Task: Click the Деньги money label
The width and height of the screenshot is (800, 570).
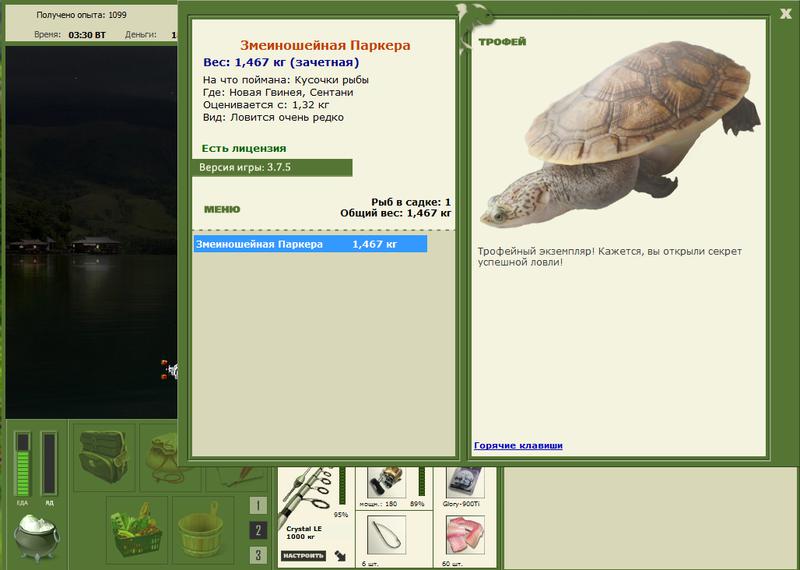Action: (x=141, y=35)
